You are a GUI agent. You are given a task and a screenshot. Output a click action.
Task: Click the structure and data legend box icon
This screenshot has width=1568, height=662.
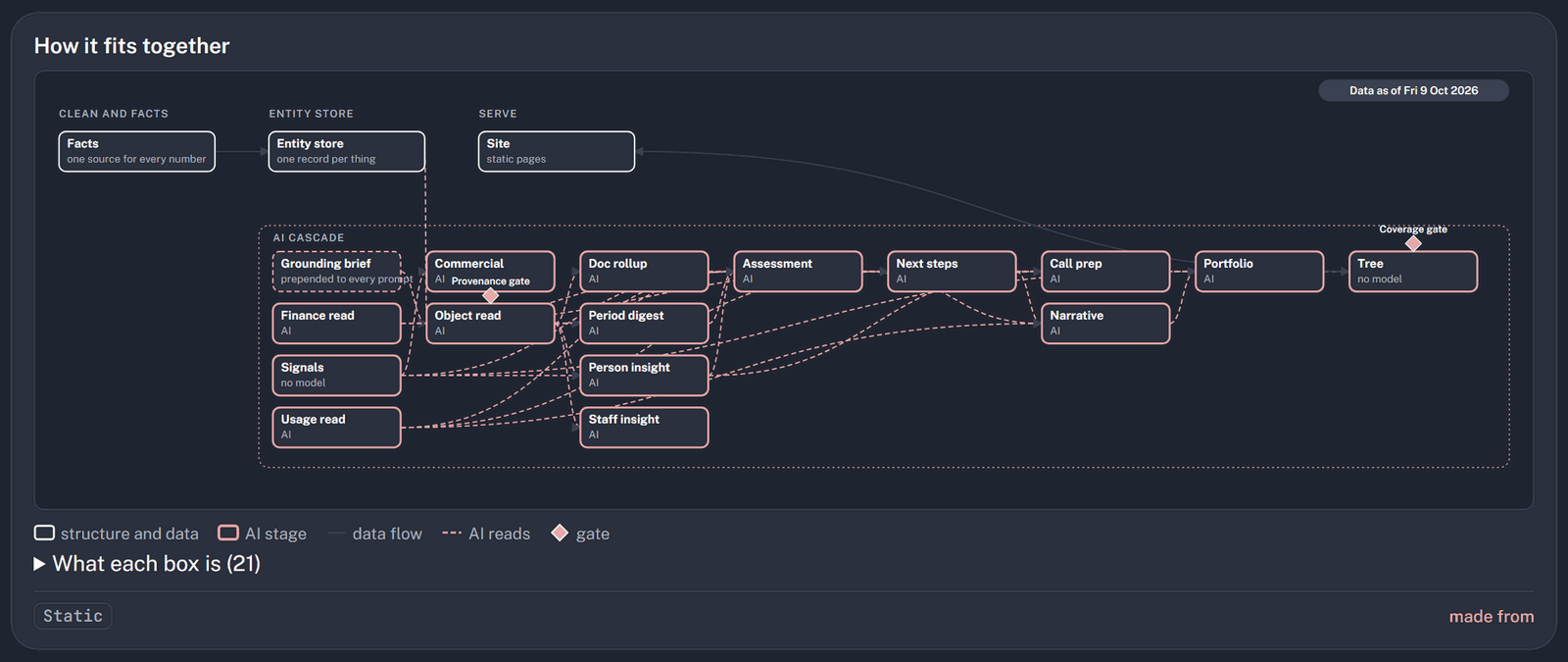click(44, 533)
